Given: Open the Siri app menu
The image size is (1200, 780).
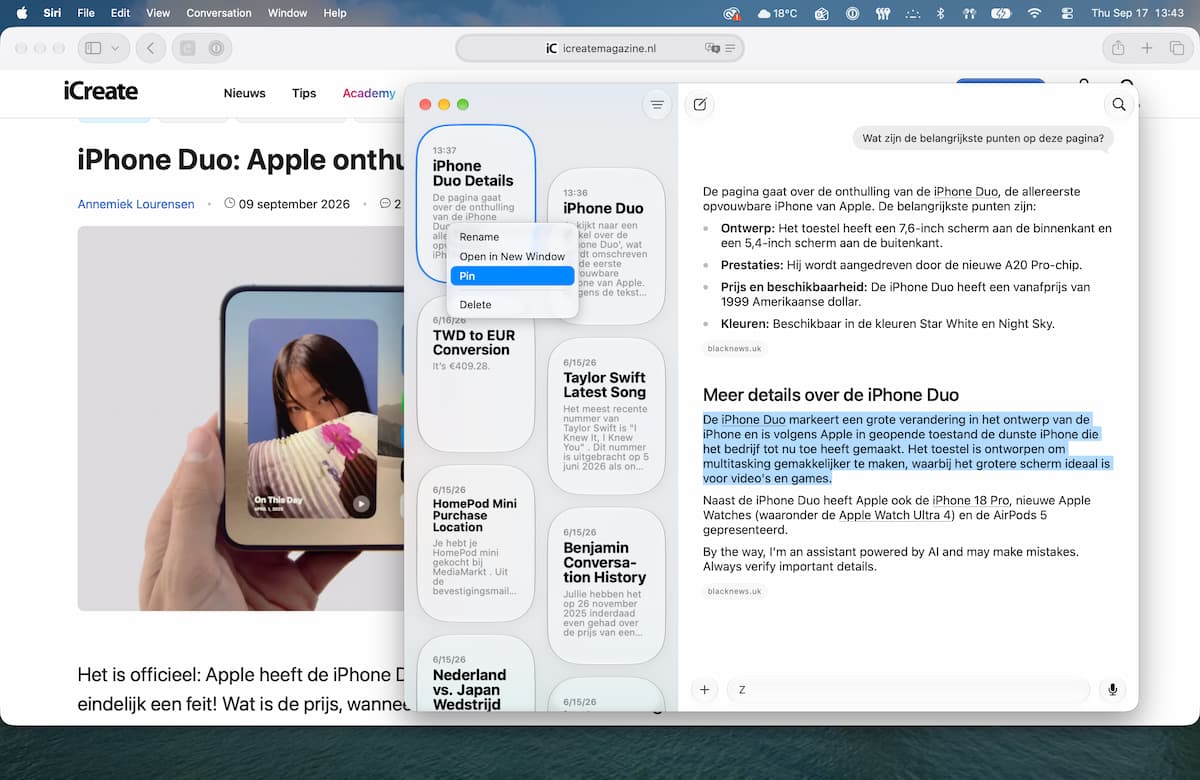Looking at the screenshot, I should point(53,13).
